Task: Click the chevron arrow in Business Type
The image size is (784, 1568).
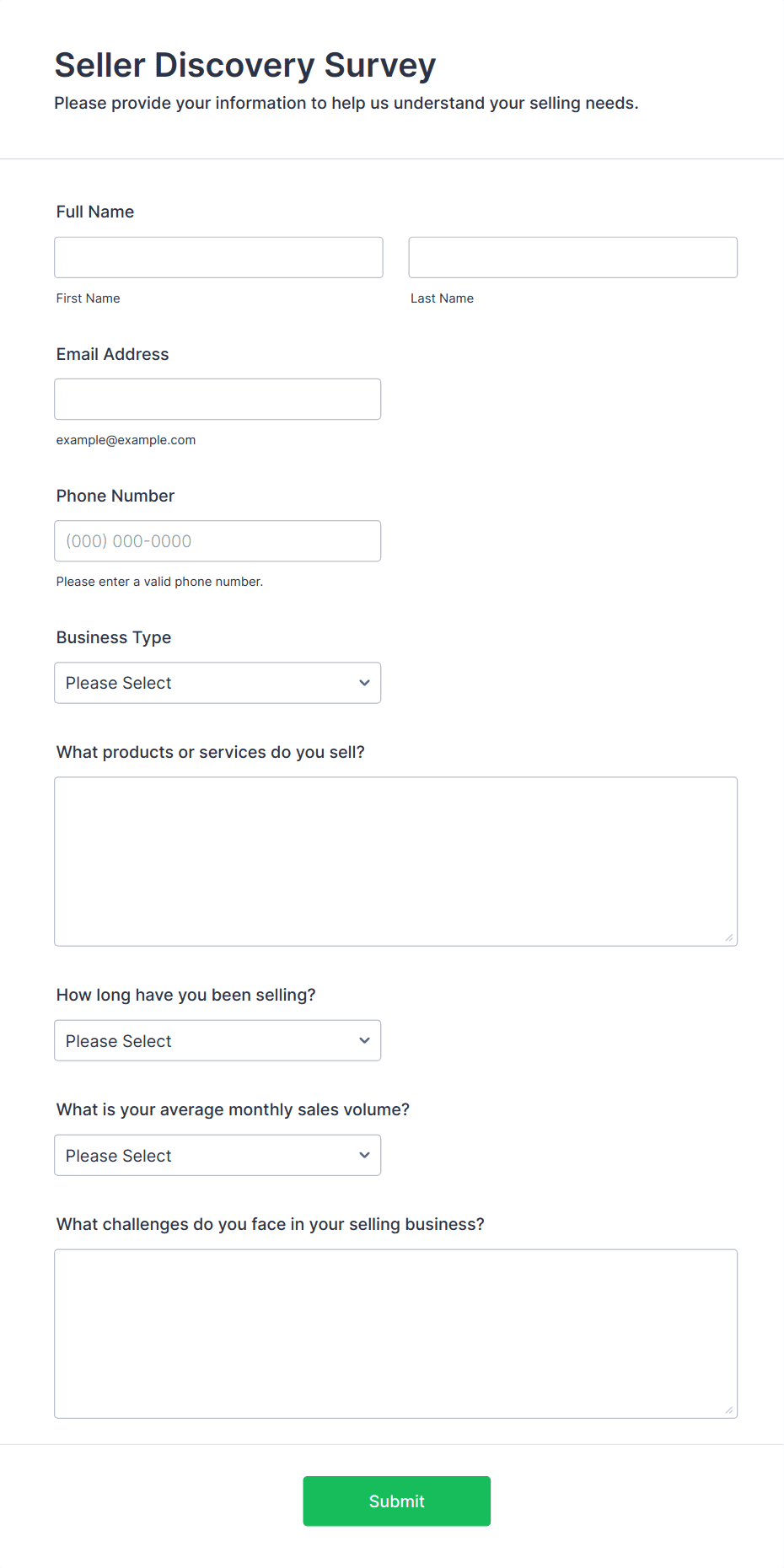Action: (x=364, y=683)
